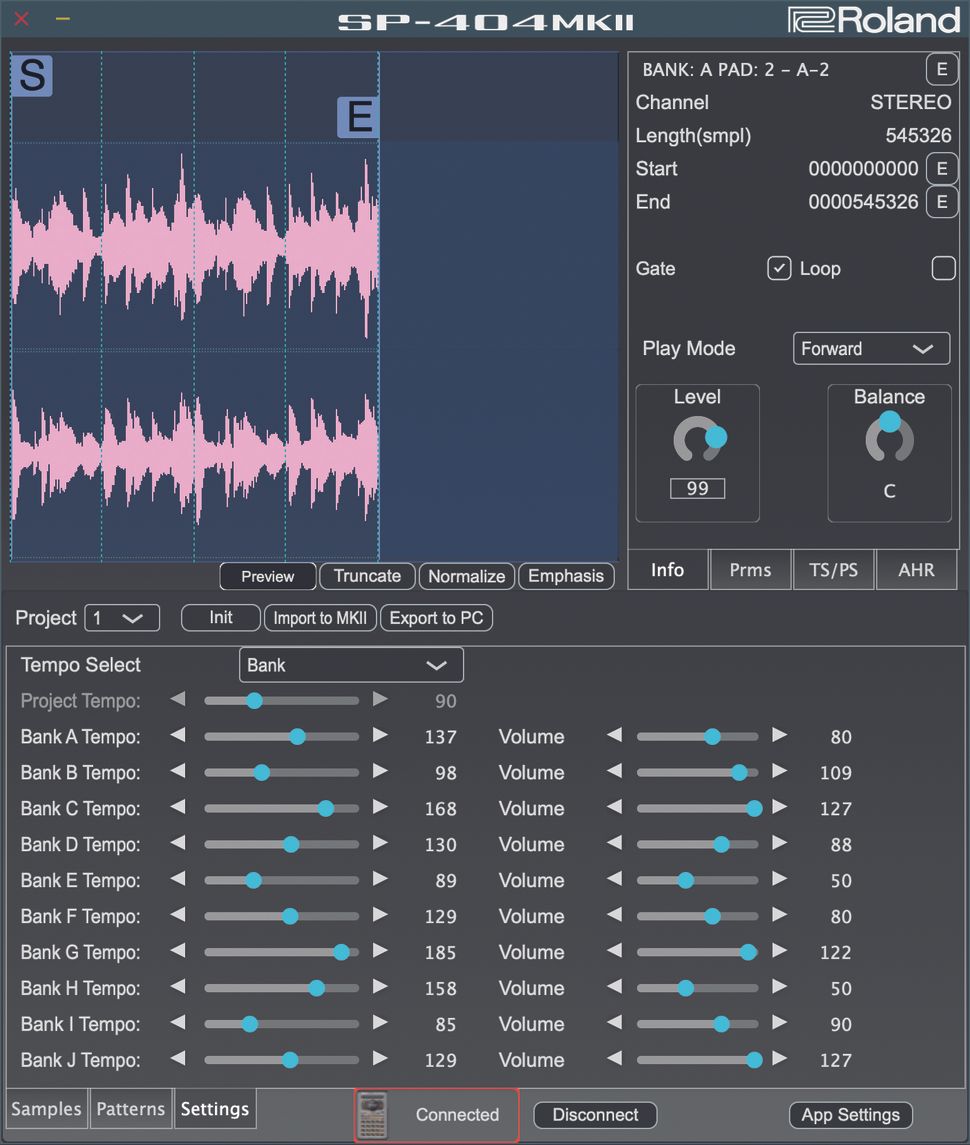Click the E edit icon for Start value

pos(941,169)
